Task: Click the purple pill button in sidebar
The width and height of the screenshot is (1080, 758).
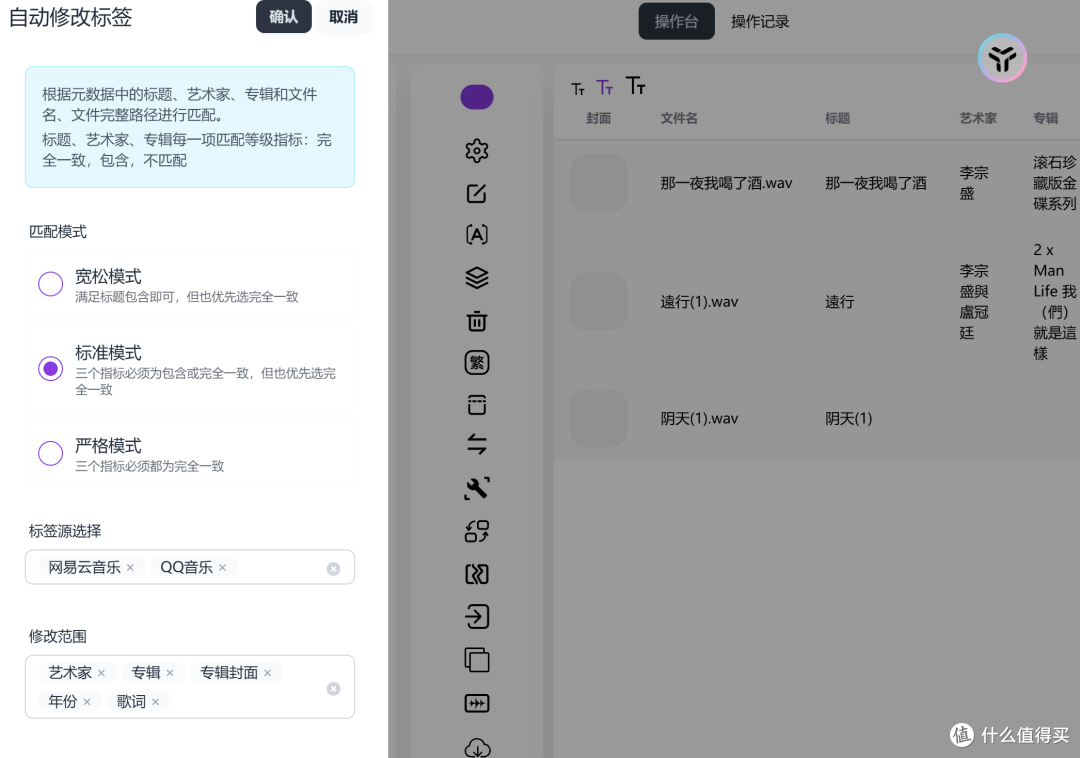Action: coord(477,97)
